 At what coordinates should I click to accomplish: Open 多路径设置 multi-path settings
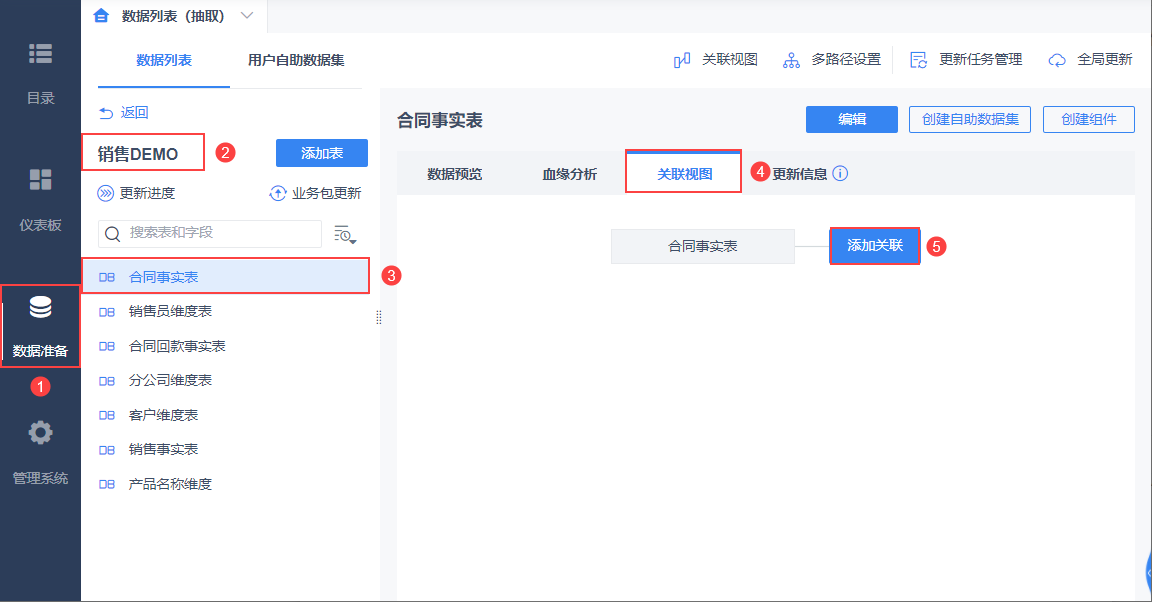[791, 60]
